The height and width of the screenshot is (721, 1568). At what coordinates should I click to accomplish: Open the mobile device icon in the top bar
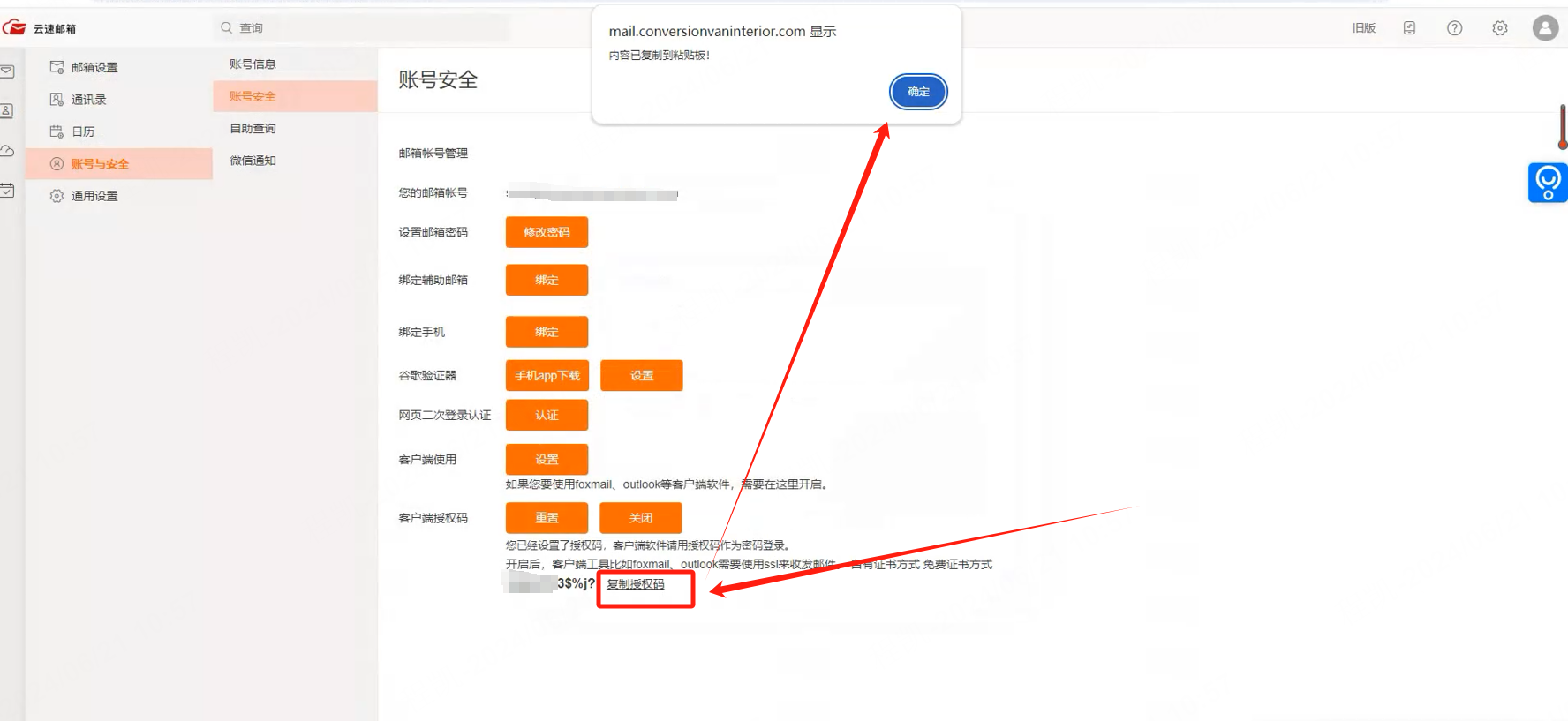tap(1409, 28)
